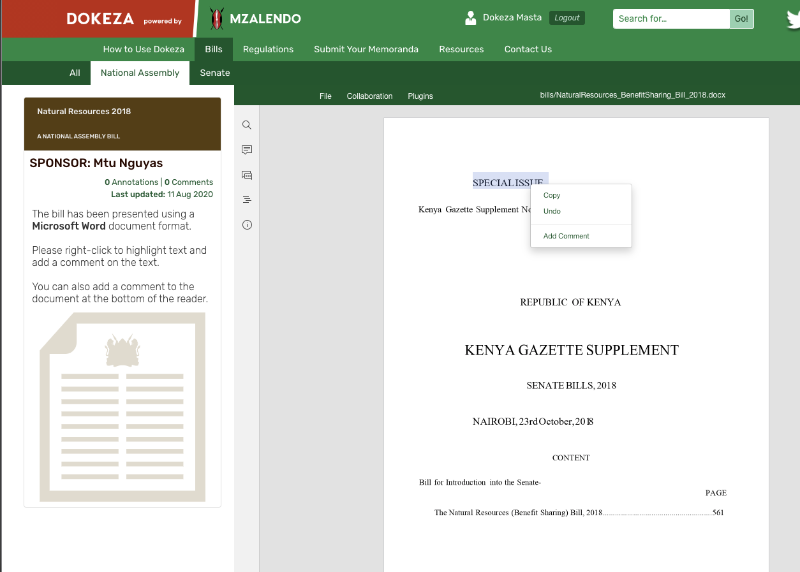Screen dimensions: 800x572
Task: Click the 'Search for...' input field
Action: pos(670,18)
